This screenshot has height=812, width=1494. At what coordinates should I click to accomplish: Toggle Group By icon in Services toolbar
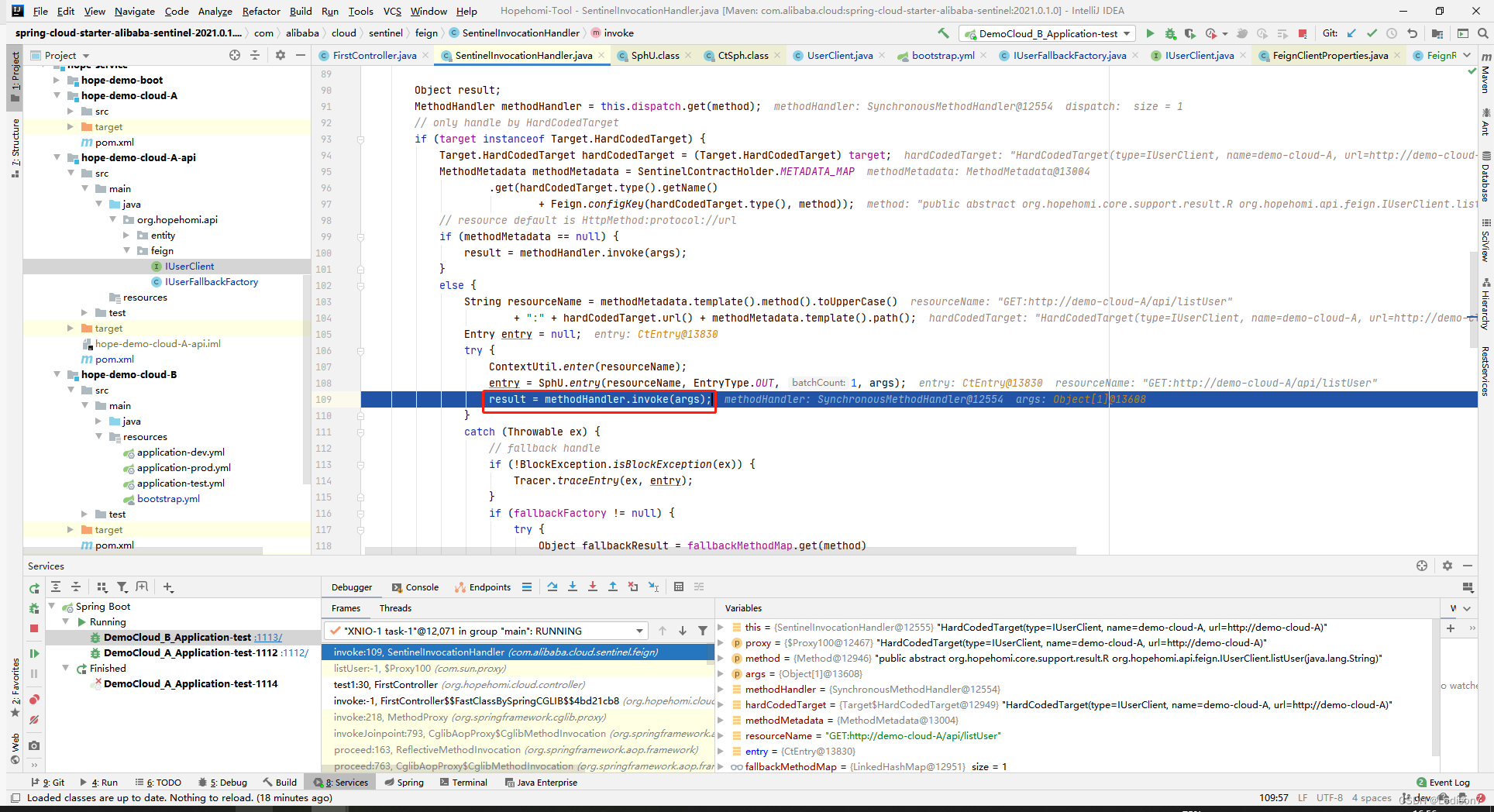[102, 587]
